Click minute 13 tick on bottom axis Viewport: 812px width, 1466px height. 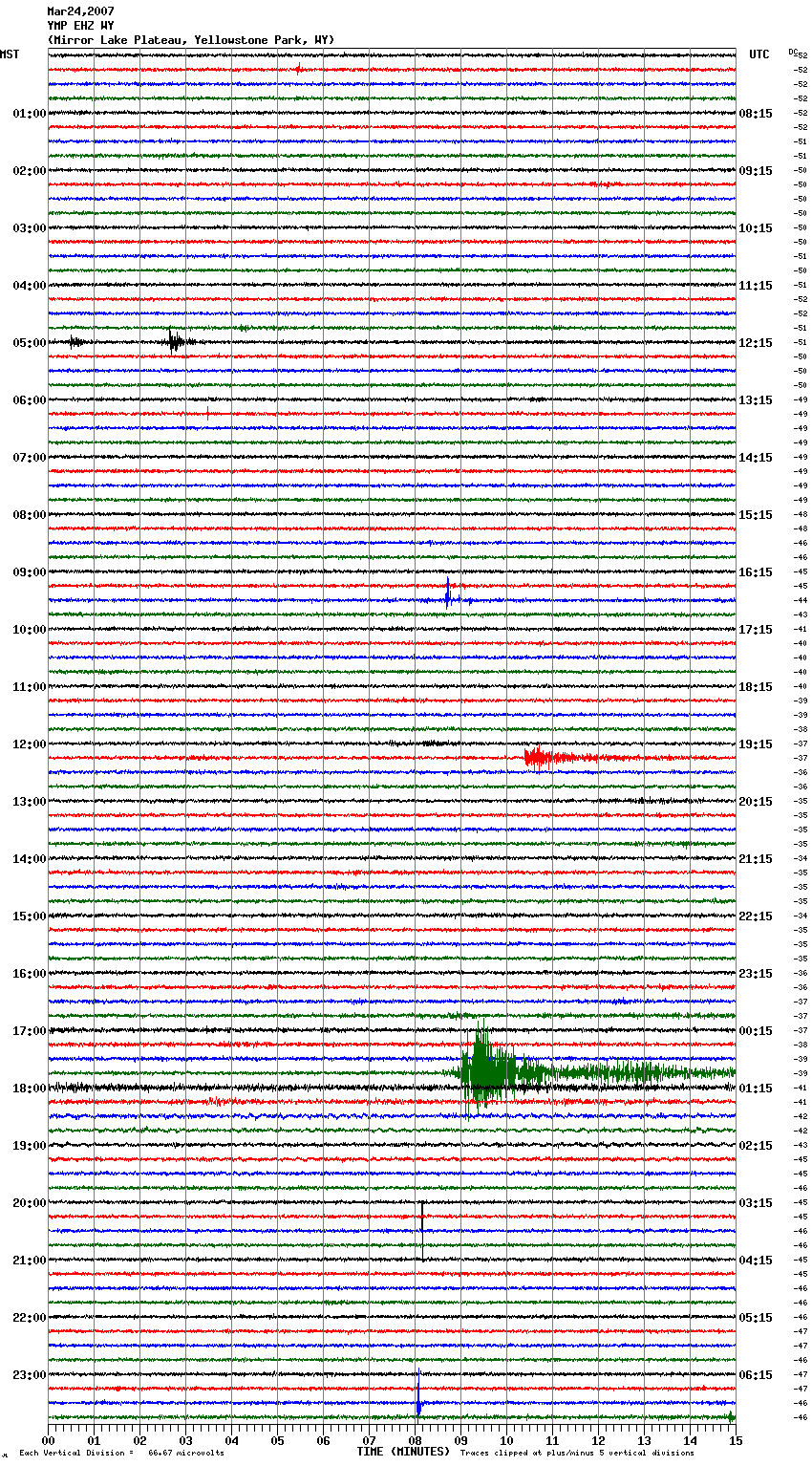[645, 1440]
